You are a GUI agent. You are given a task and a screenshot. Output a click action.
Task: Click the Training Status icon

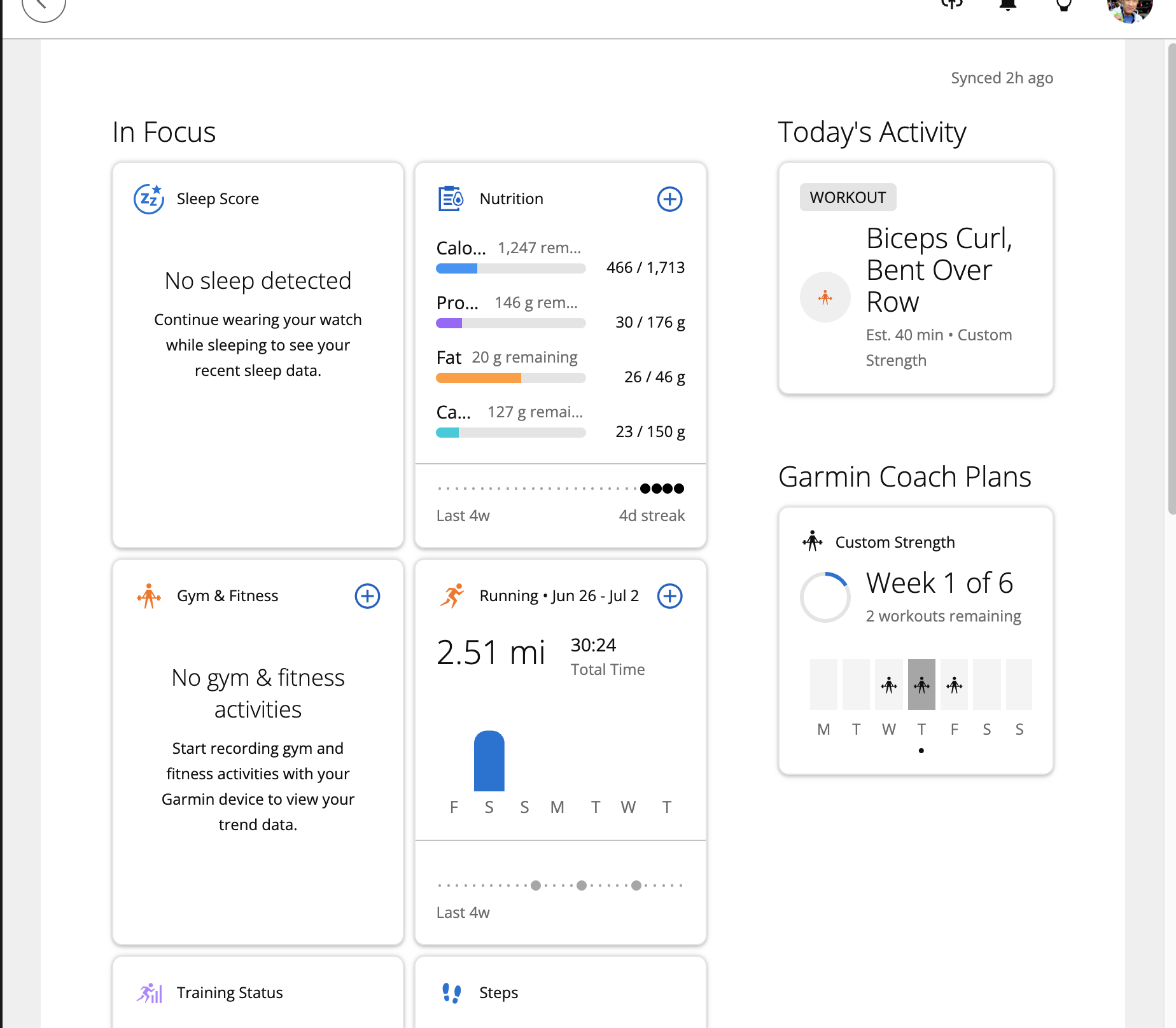[150, 992]
